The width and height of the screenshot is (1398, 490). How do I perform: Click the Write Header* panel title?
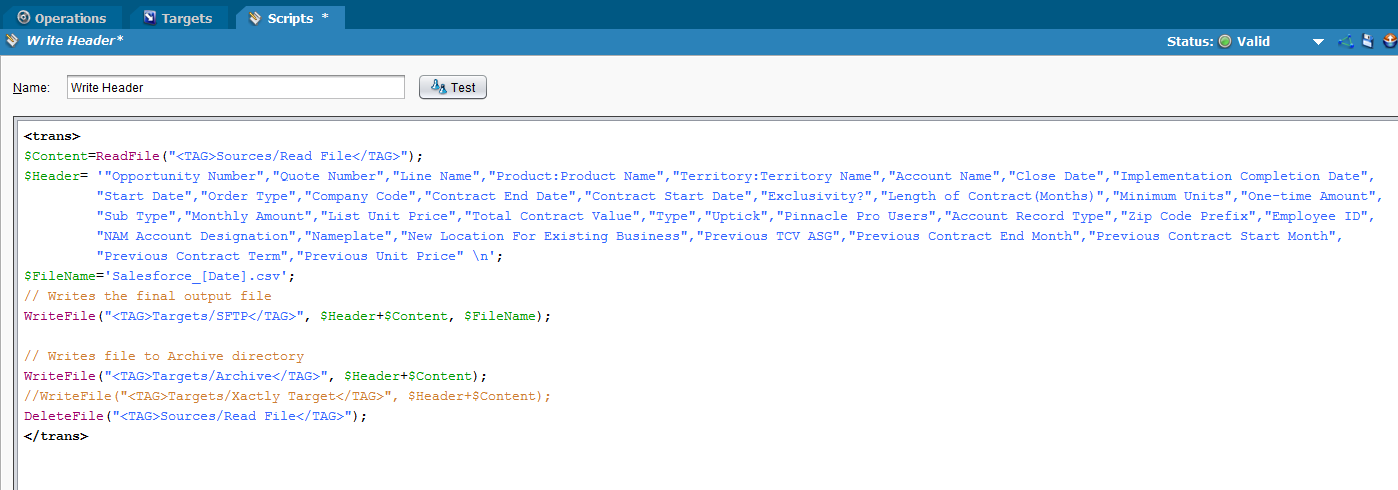[x=74, y=41]
